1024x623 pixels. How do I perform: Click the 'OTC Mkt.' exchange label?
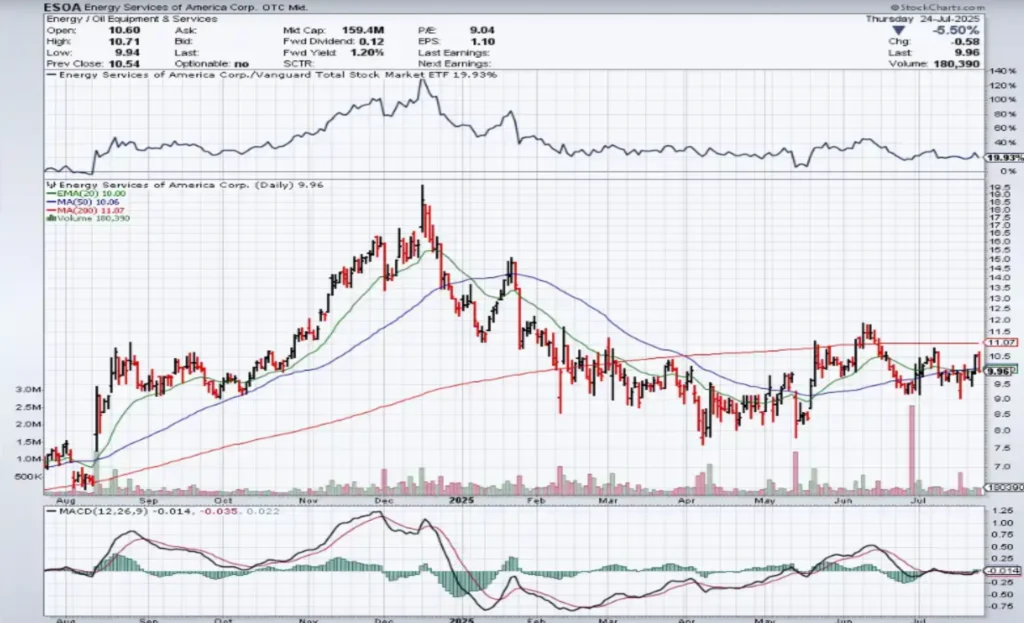284,7
